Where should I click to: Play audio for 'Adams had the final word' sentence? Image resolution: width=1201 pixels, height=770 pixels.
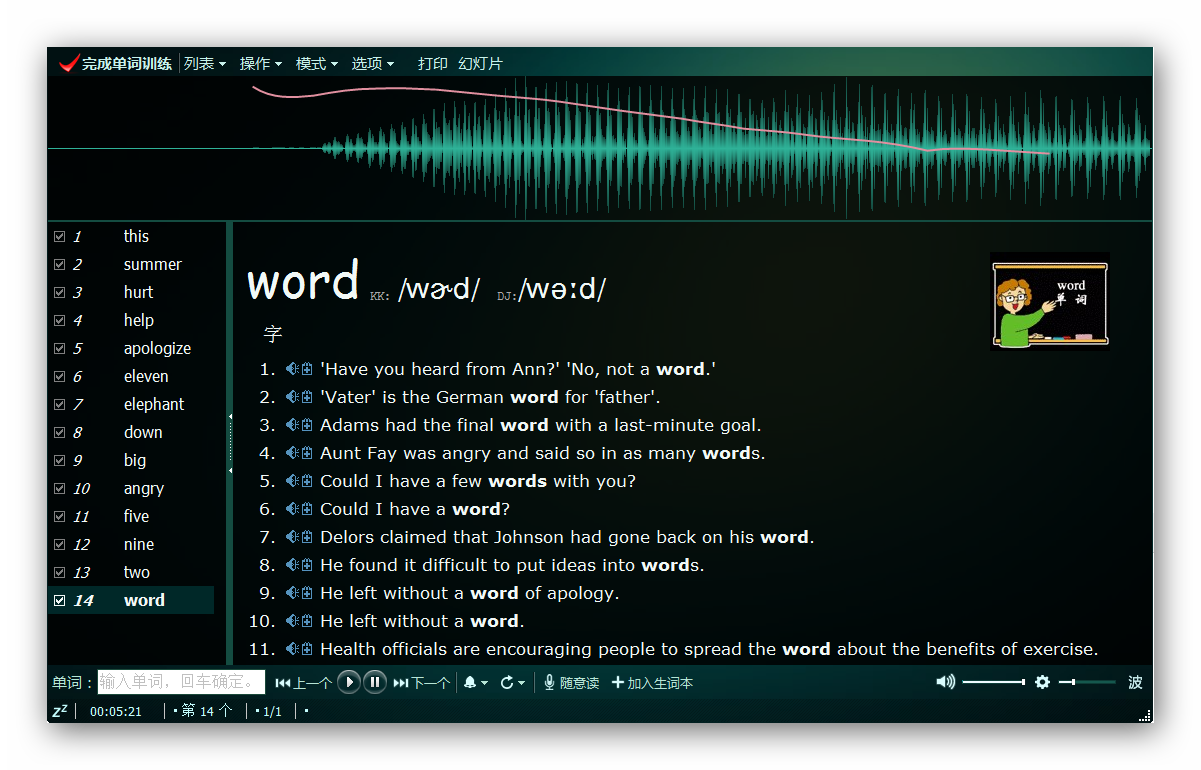[291, 425]
